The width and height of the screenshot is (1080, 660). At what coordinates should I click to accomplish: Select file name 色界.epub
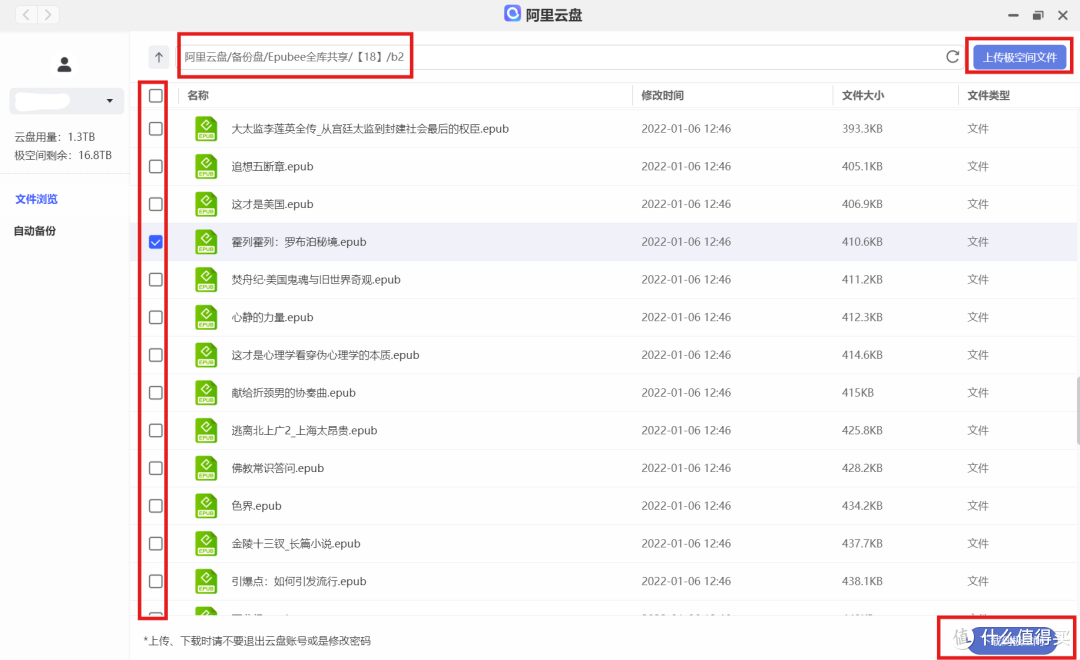(256, 506)
